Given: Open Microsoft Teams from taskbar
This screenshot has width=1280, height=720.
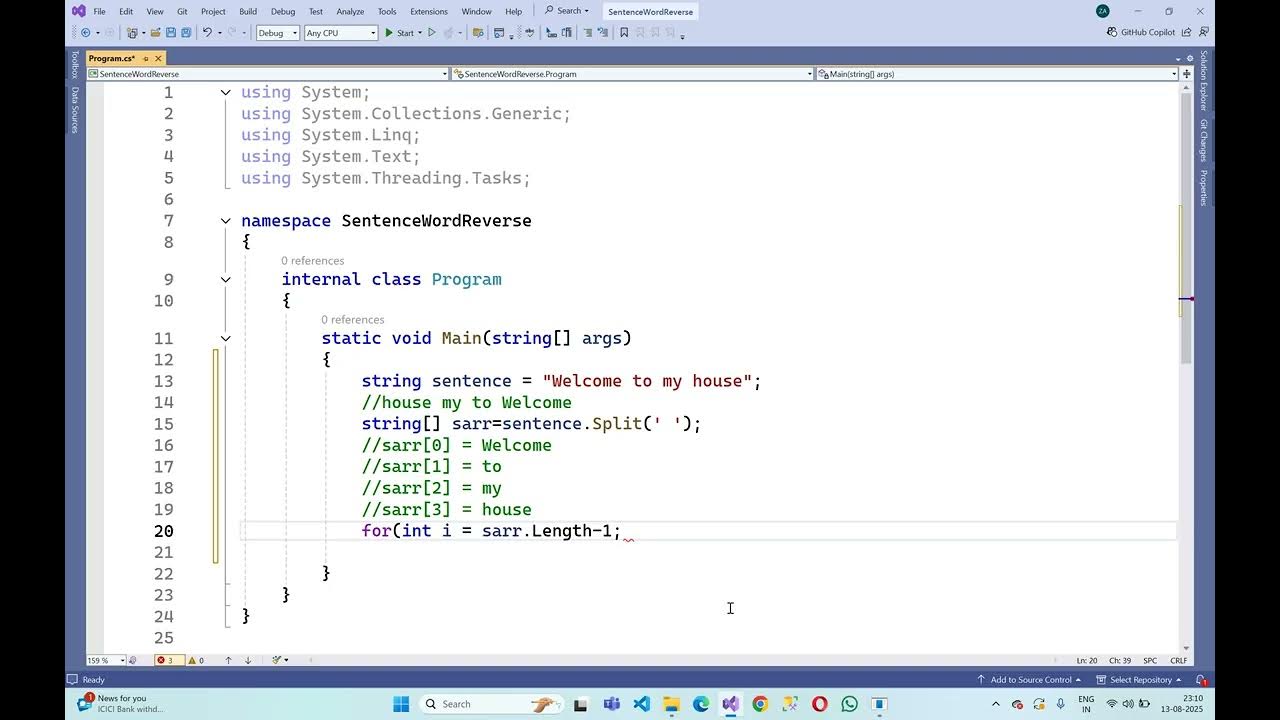Looking at the screenshot, I should pos(611,704).
